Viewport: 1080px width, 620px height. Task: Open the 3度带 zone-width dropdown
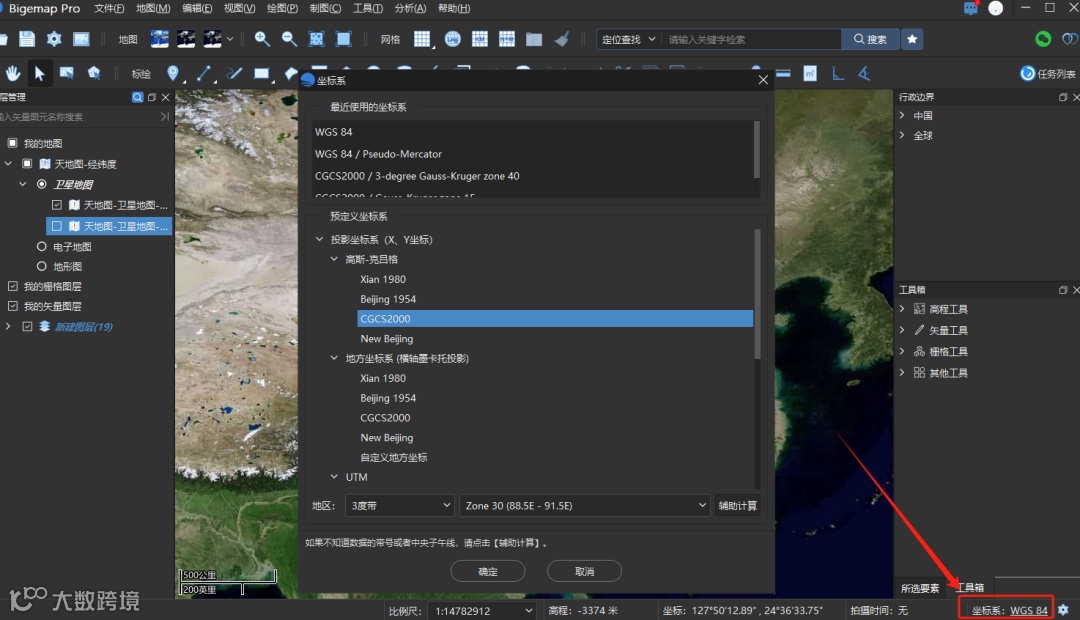coord(399,506)
